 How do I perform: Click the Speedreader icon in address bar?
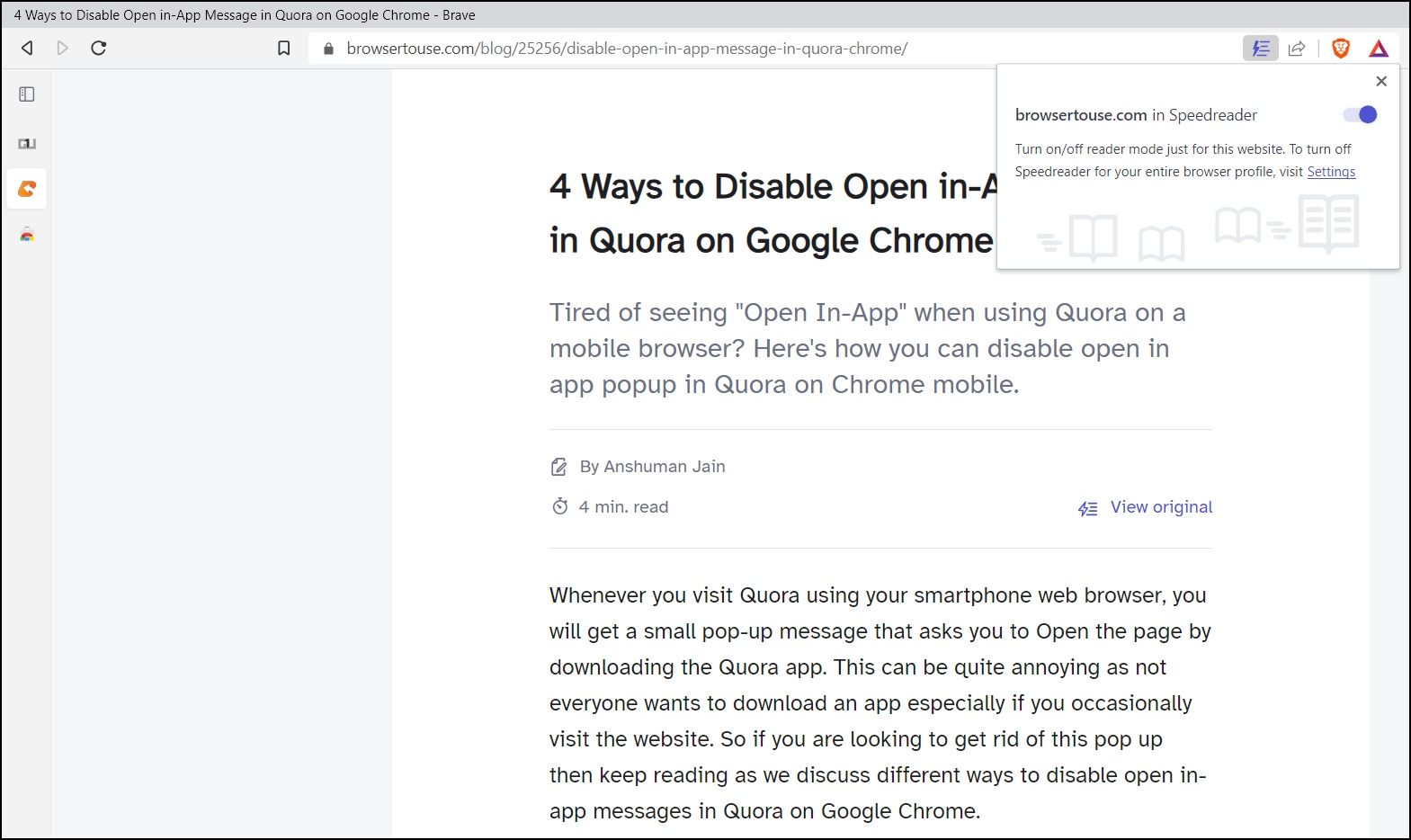pos(1261,49)
